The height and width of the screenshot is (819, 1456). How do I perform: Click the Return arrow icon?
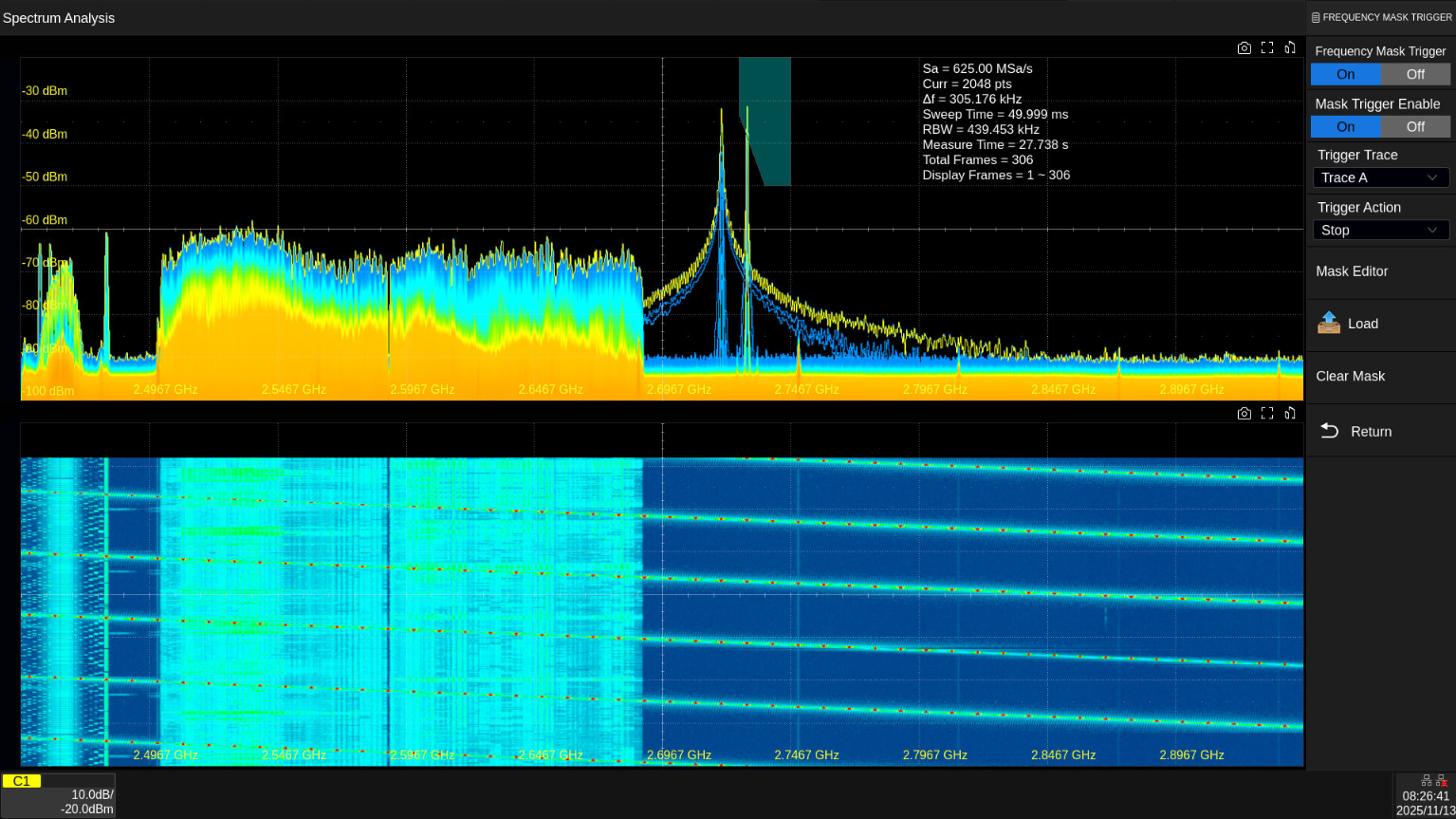(1330, 432)
